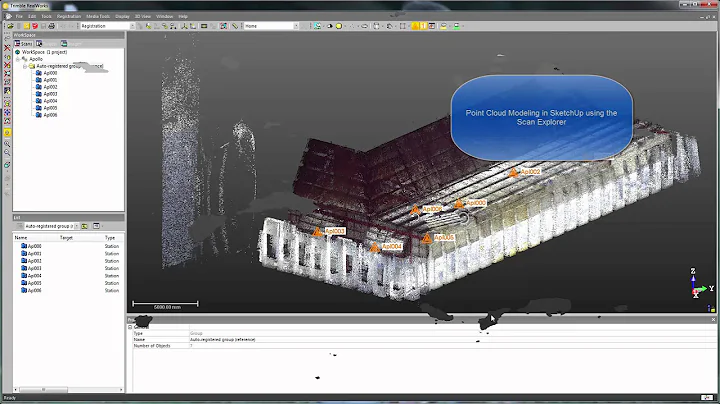This screenshot has height=404, width=720.
Task: Click the target-based registration icon with red corners
Action: 223,26
